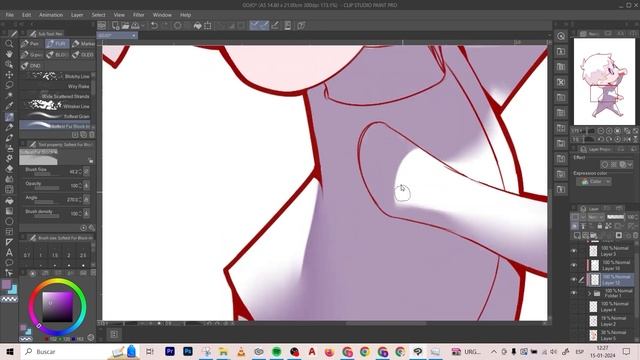Open the Window menu

click(162, 15)
